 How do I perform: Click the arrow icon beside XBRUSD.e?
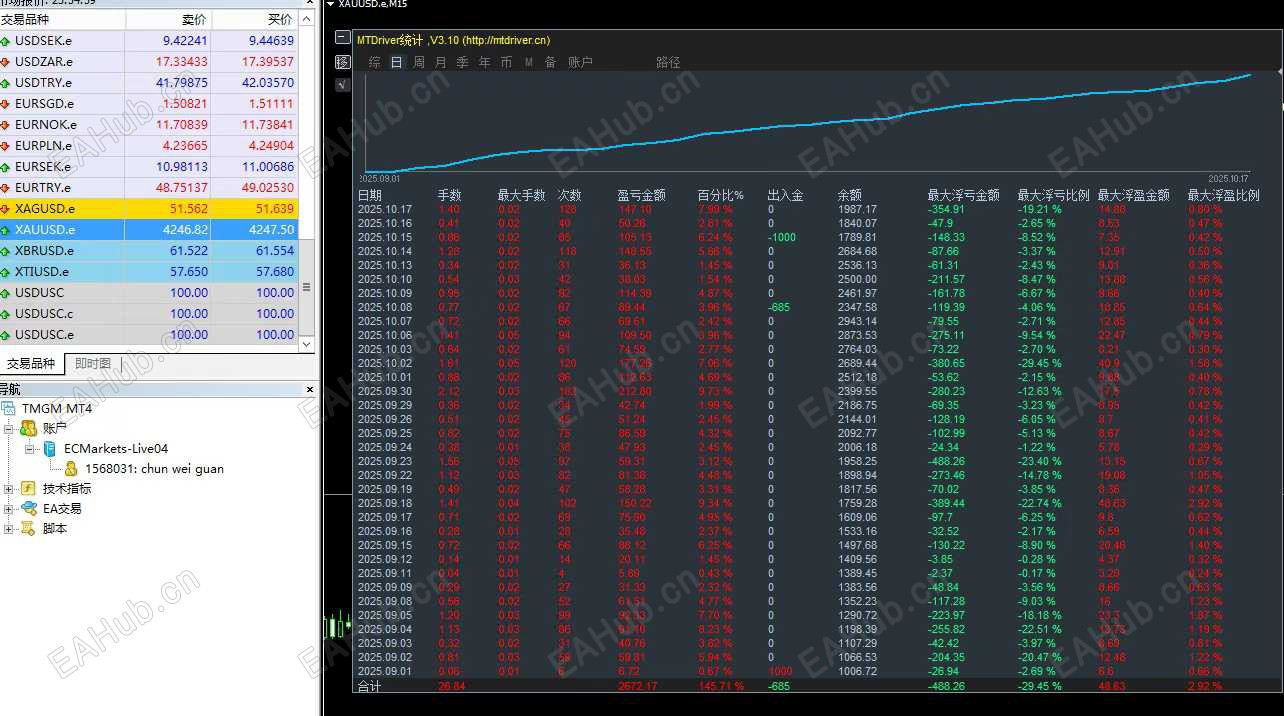pos(6,251)
